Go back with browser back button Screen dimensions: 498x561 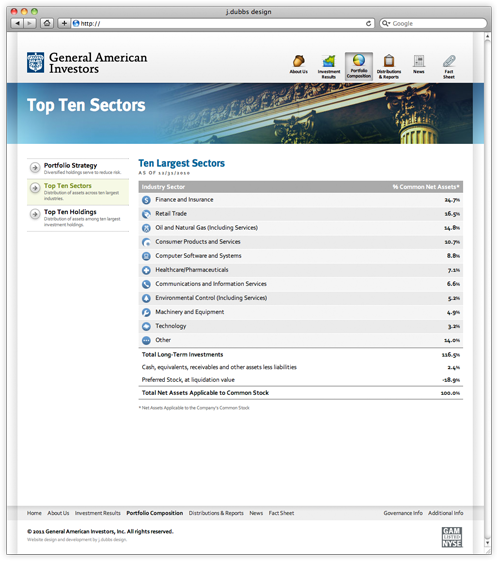click(17, 24)
